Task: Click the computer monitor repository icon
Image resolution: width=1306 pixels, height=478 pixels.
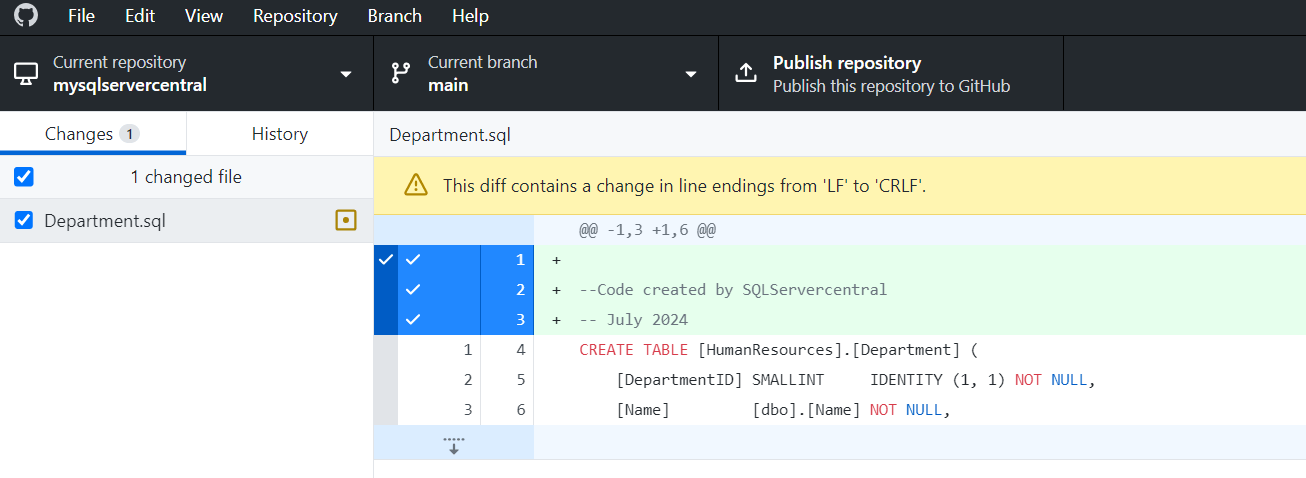Action: [26, 73]
